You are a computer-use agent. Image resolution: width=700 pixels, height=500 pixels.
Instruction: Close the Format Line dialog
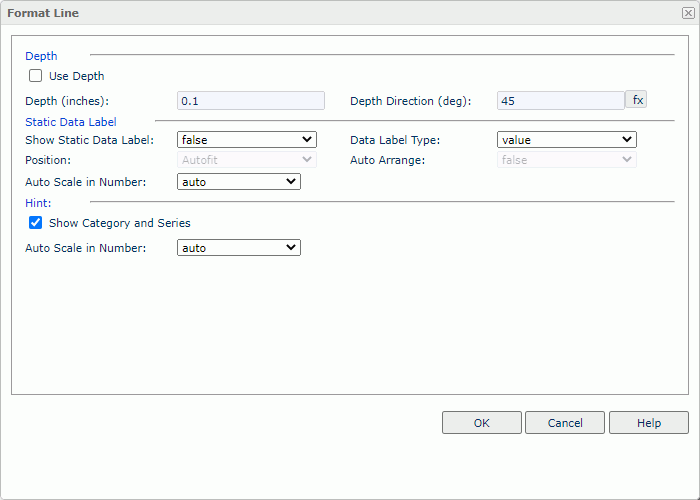tap(687, 13)
